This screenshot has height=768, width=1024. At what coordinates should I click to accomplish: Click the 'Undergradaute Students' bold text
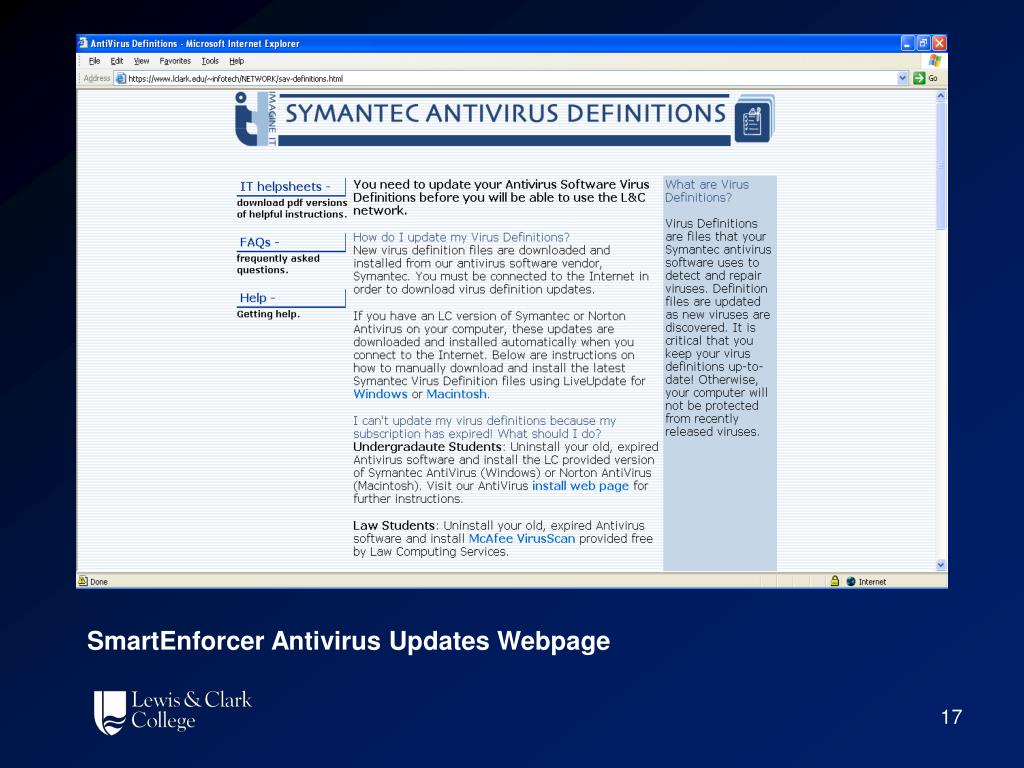pyautogui.click(x=427, y=447)
